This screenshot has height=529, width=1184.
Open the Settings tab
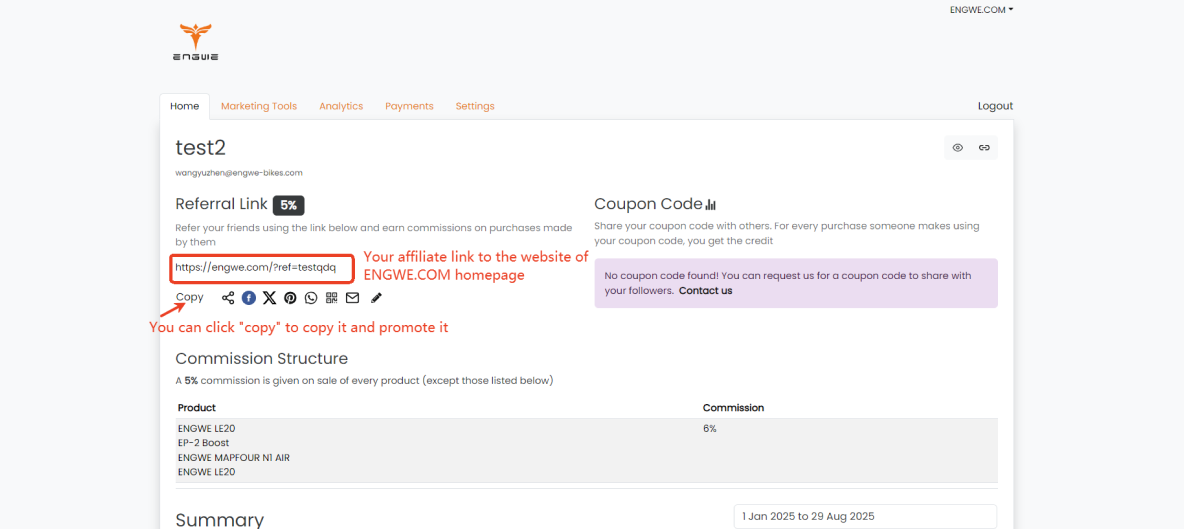click(475, 106)
